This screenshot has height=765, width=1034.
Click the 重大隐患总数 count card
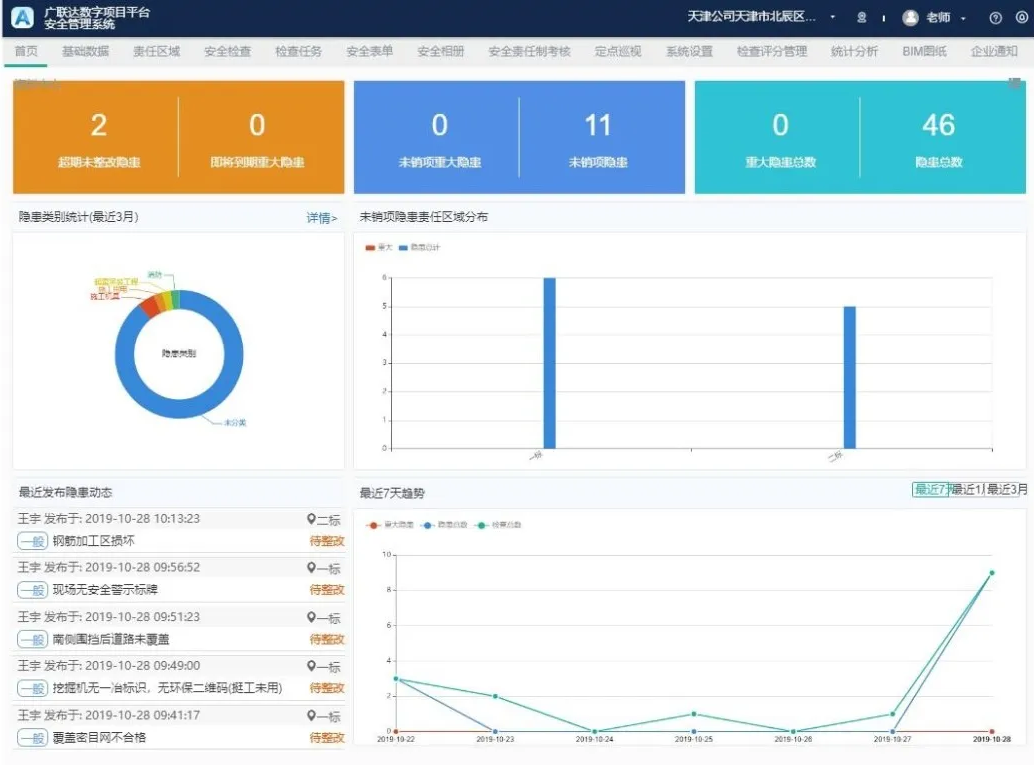780,138
